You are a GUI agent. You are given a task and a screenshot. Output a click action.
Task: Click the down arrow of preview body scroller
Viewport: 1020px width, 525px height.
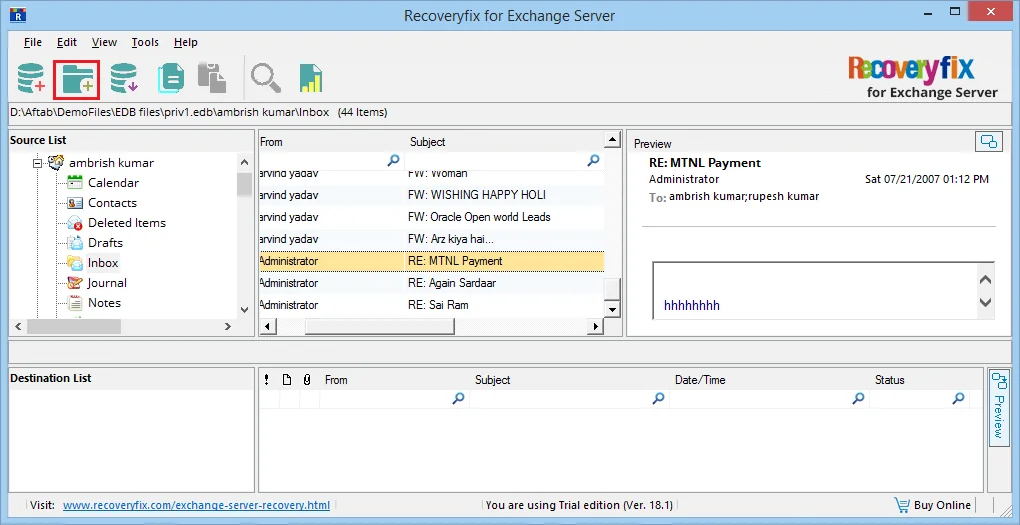pos(986,303)
